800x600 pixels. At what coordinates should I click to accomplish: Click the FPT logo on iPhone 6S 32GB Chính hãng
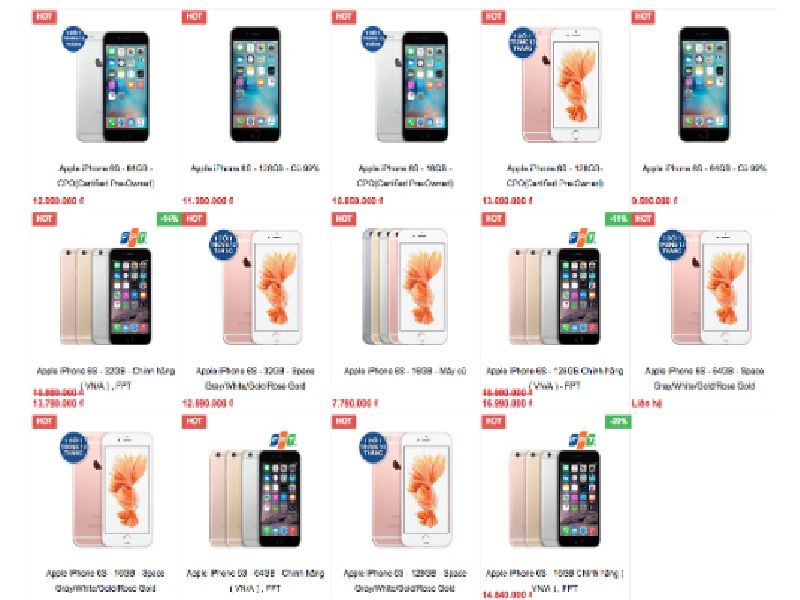pyautogui.click(x=134, y=237)
